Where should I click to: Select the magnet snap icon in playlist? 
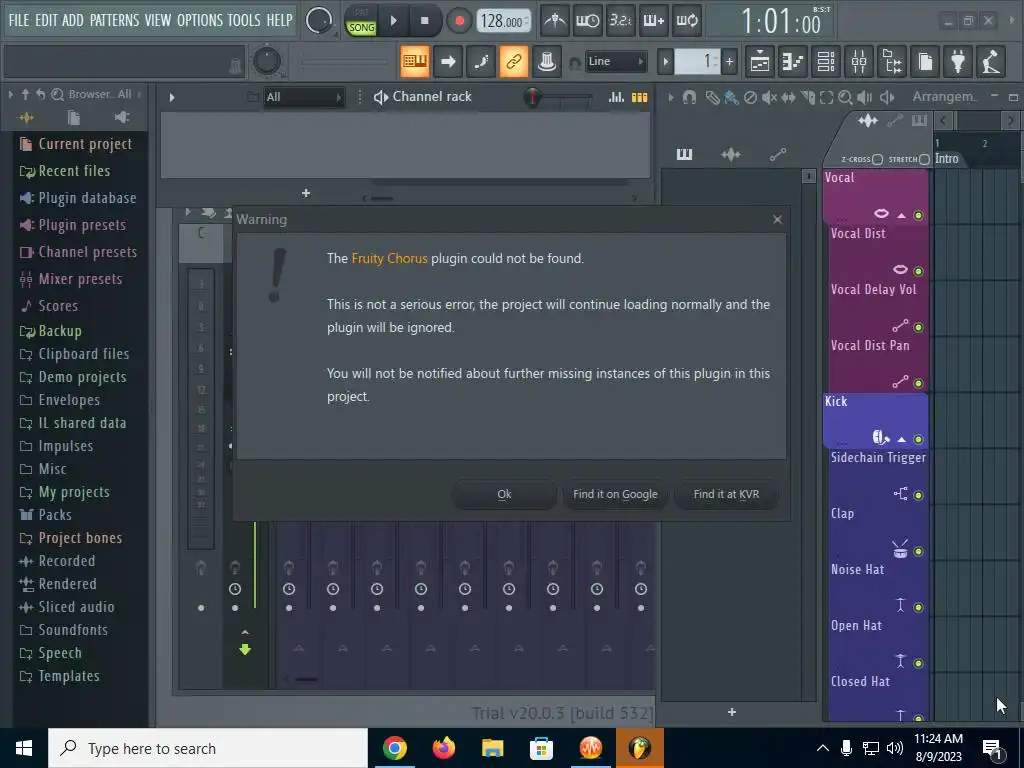(x=689, y=97)
